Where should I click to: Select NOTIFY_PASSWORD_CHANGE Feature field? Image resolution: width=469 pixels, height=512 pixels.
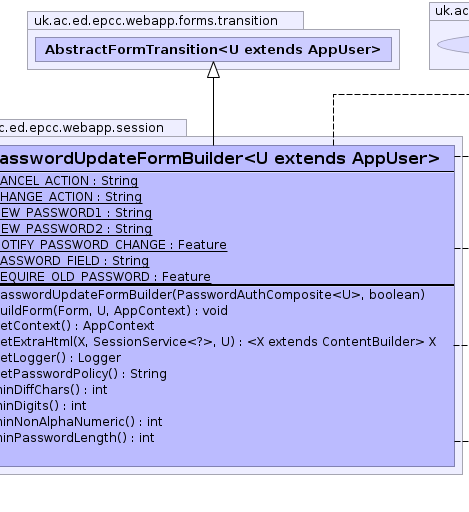[114, 245]
